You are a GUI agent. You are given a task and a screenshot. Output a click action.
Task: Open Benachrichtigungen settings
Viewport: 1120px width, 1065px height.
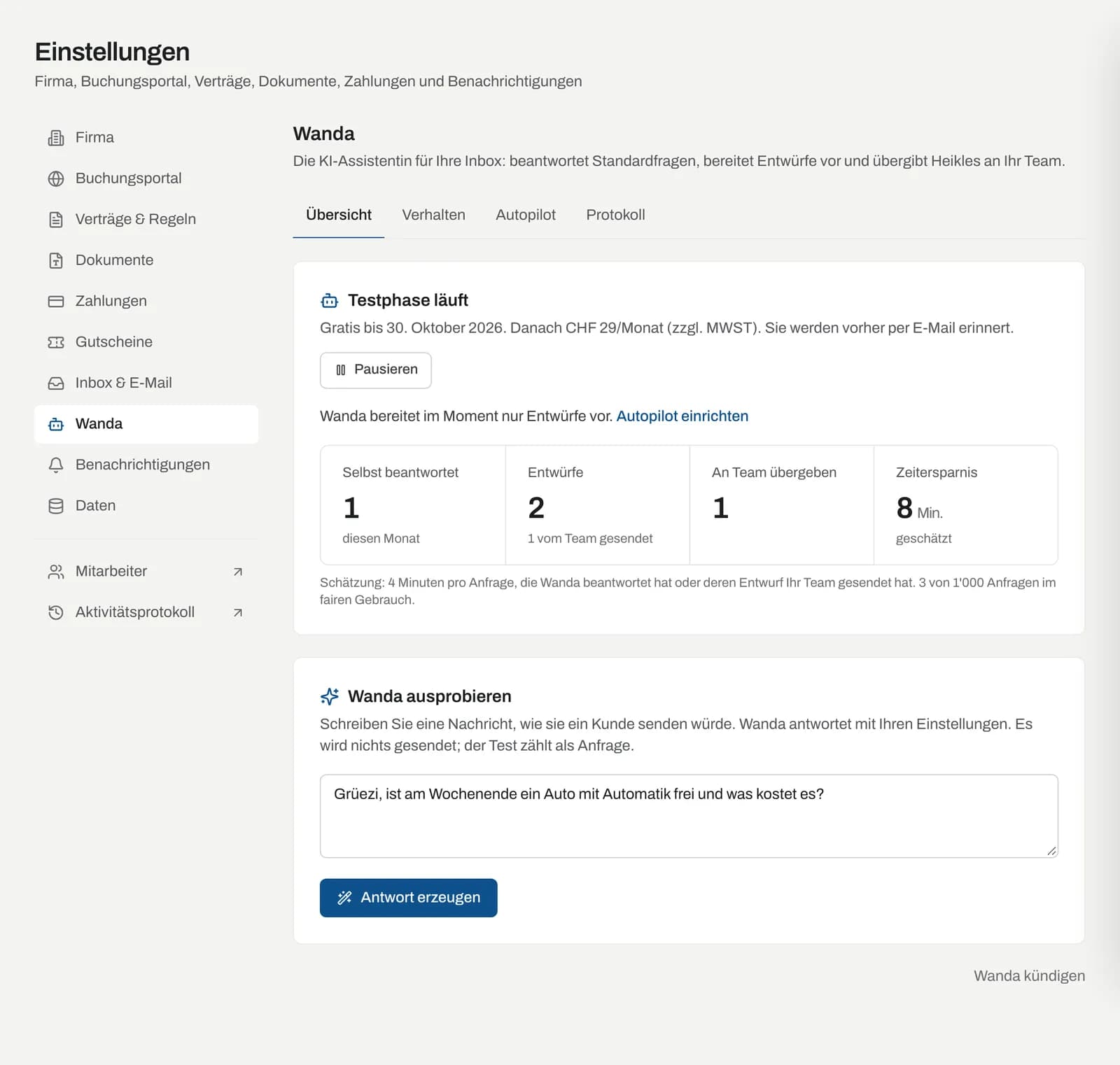(146, 465)
